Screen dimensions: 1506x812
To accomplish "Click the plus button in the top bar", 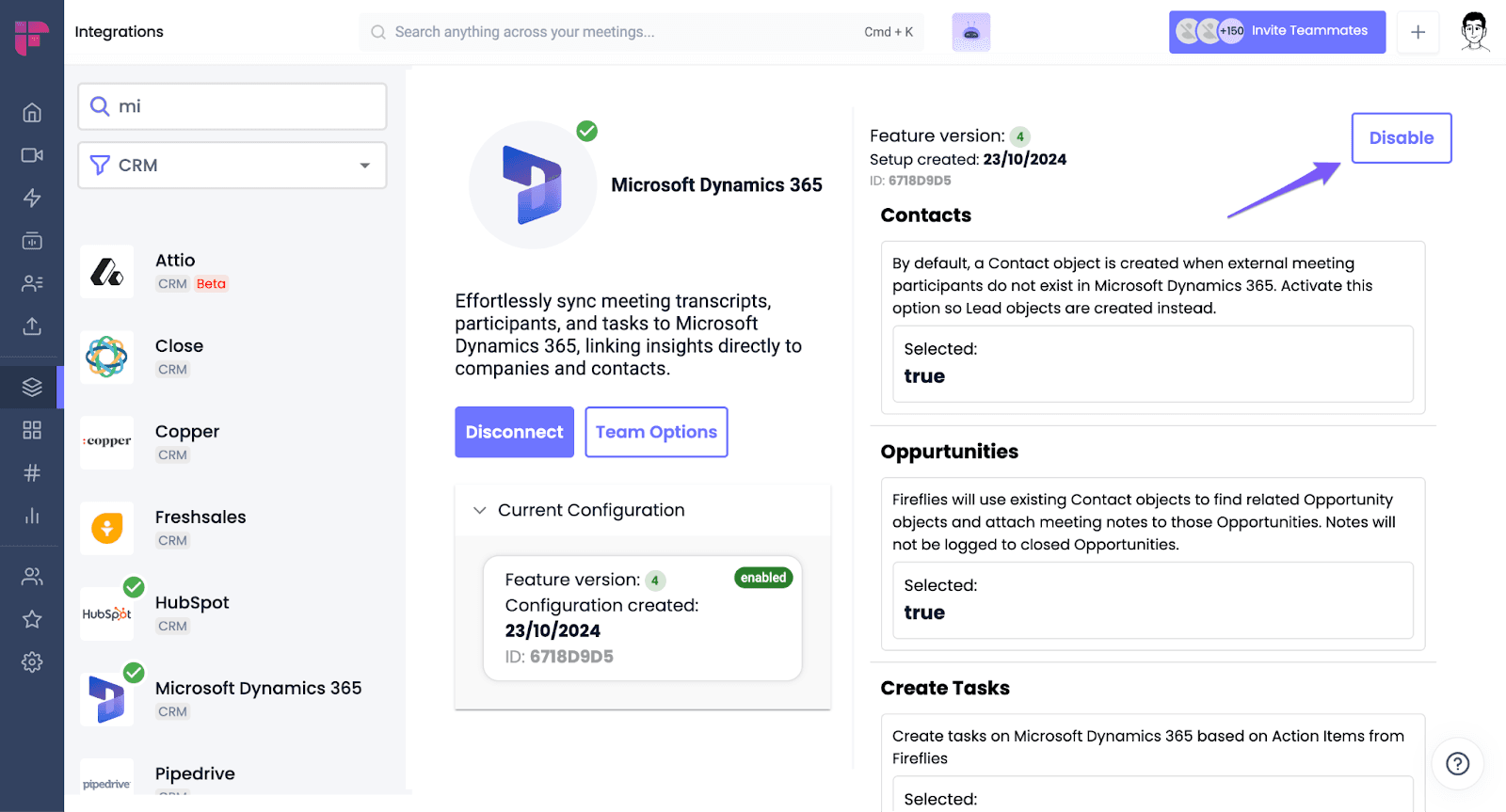I will (x=1418, y=32).
